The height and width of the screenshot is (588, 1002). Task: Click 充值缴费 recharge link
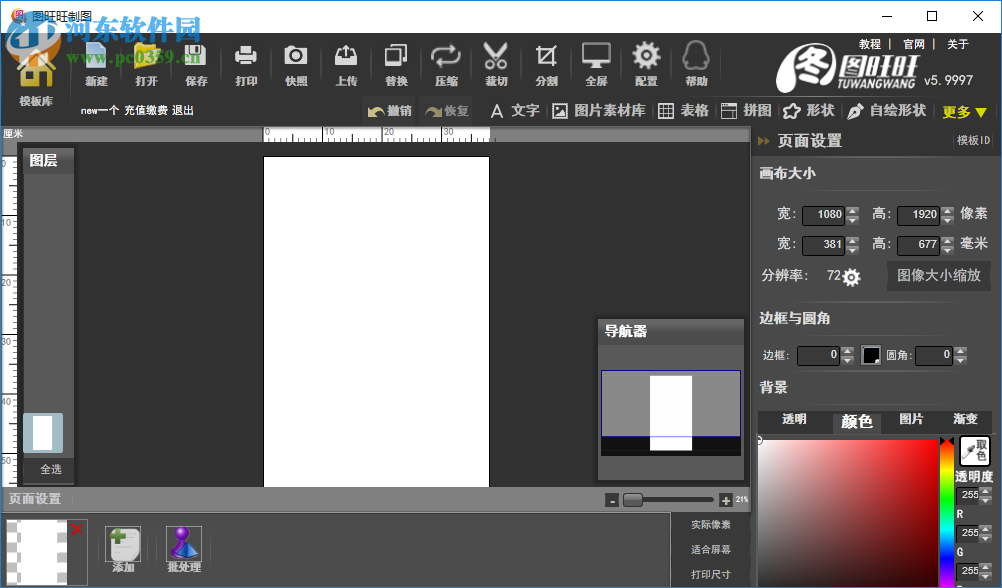[146, 111]
